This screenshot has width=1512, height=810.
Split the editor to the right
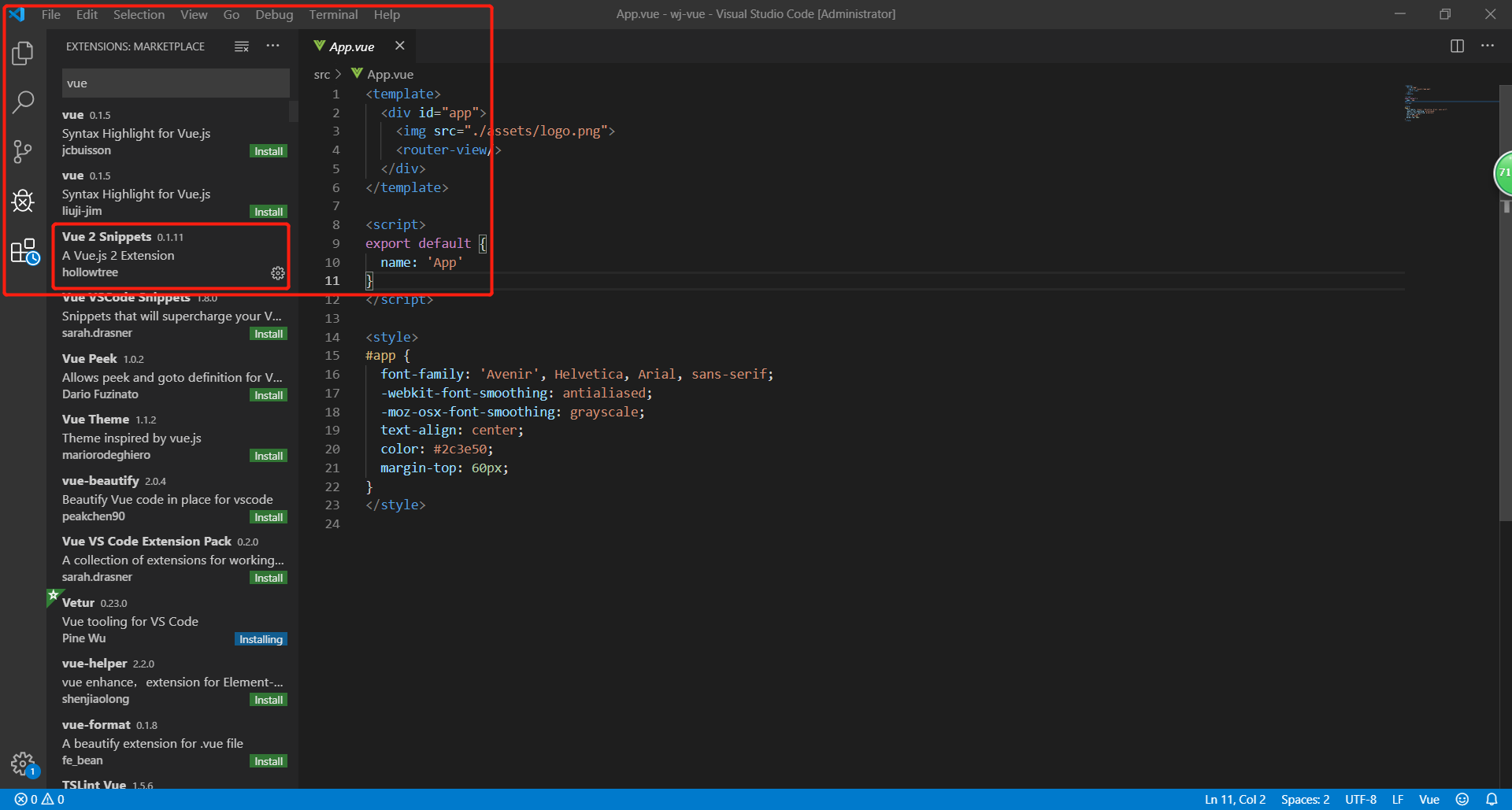coord(1457,46)
